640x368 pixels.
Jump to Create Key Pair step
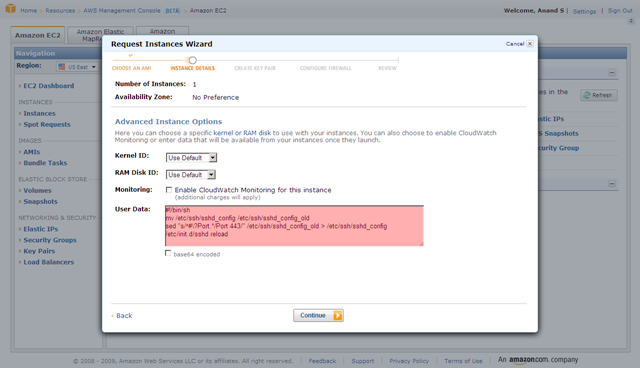255,68
